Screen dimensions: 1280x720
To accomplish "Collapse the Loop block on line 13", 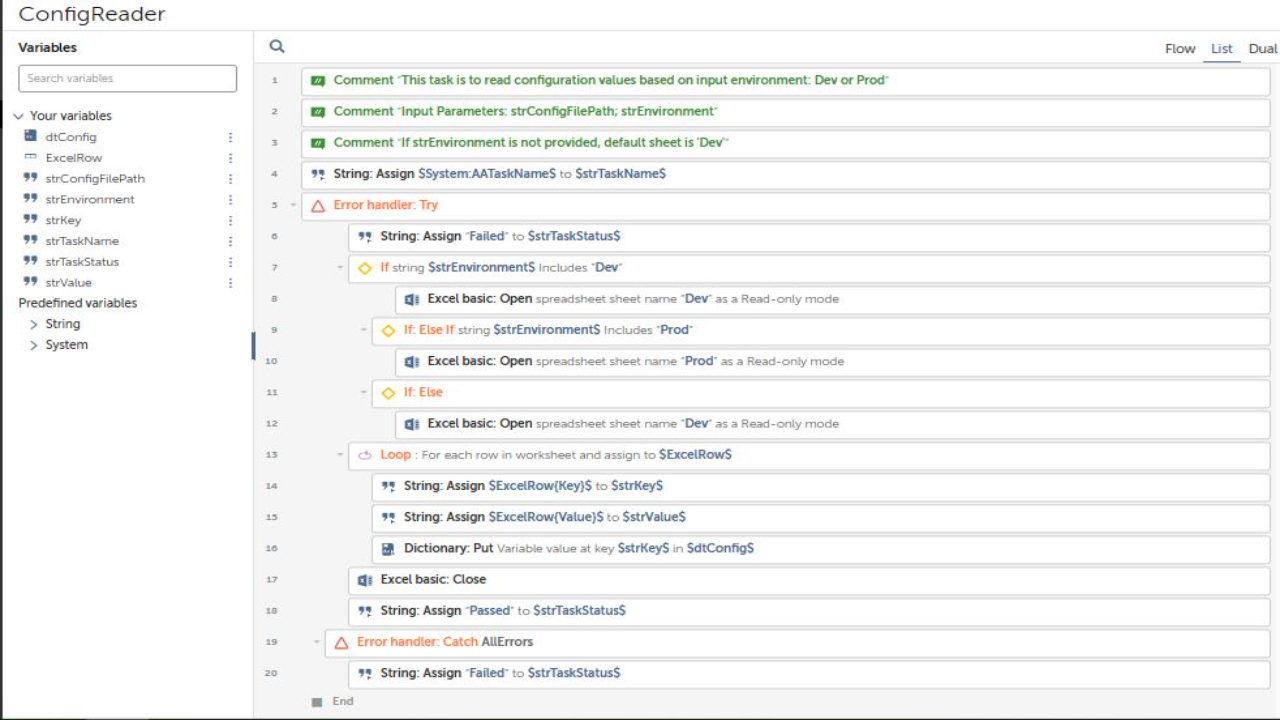I will click(x=341, y=455).
